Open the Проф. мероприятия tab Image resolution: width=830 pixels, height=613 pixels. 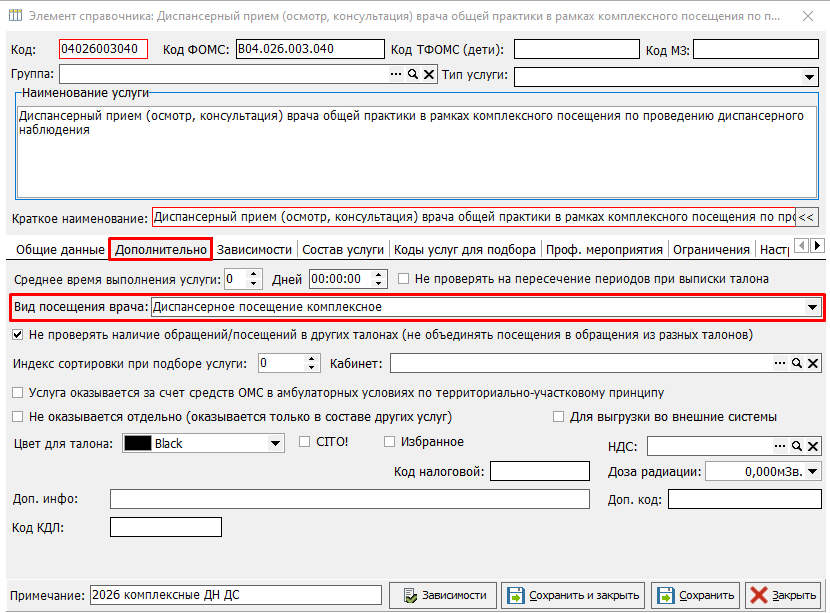pos(605,250)
